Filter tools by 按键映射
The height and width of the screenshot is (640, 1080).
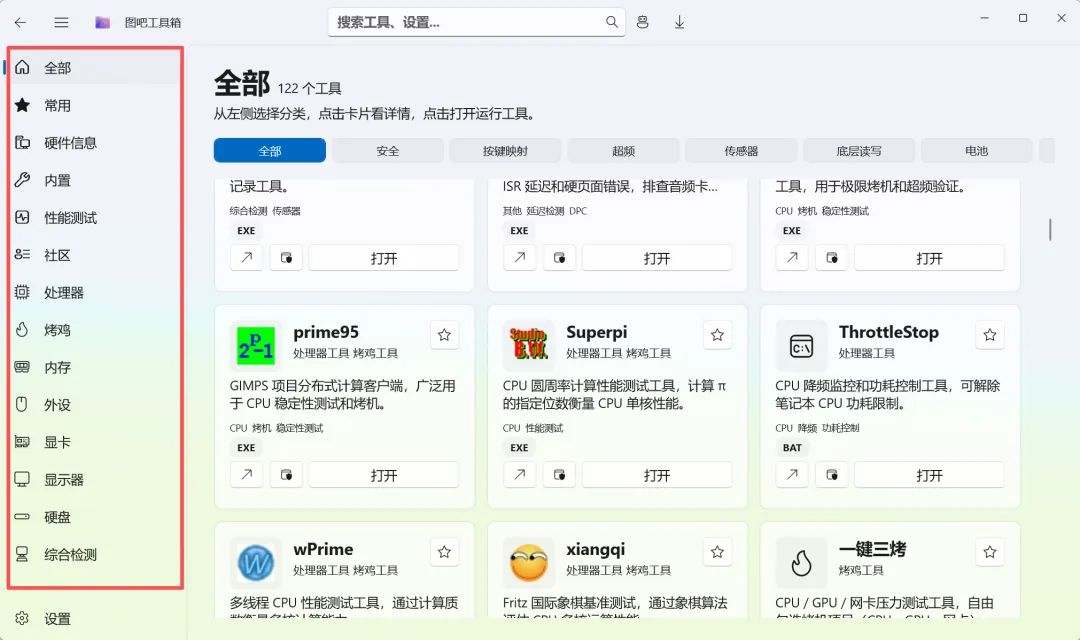[x=506, y=151]
